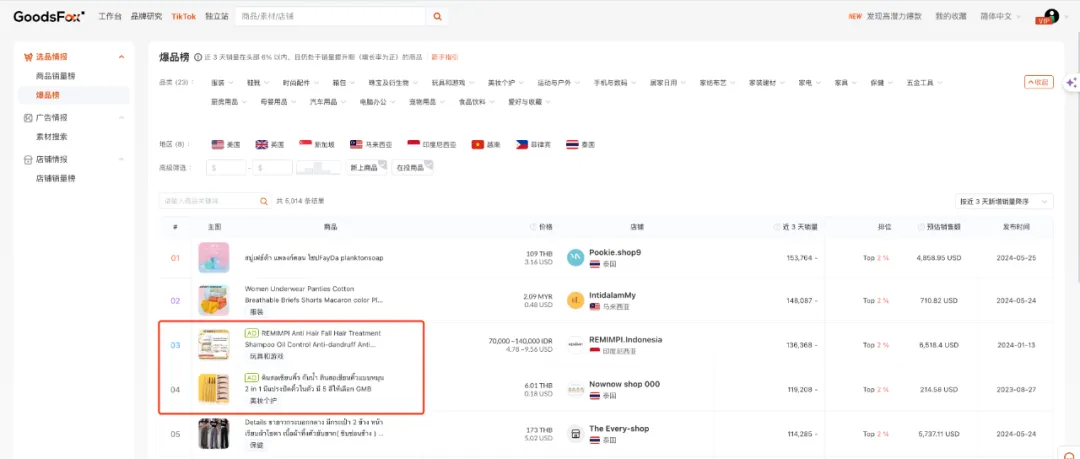Click the GoodsFox logo
The width and height of the screenshot is (1080, 459).
point(49,16)
